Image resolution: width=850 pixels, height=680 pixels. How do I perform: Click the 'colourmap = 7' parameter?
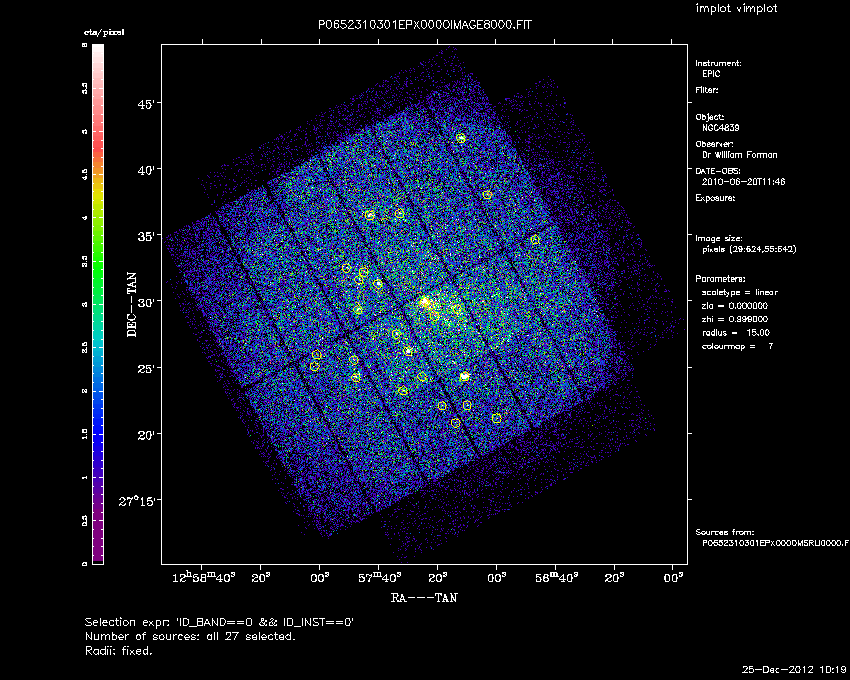coord(737,347)
